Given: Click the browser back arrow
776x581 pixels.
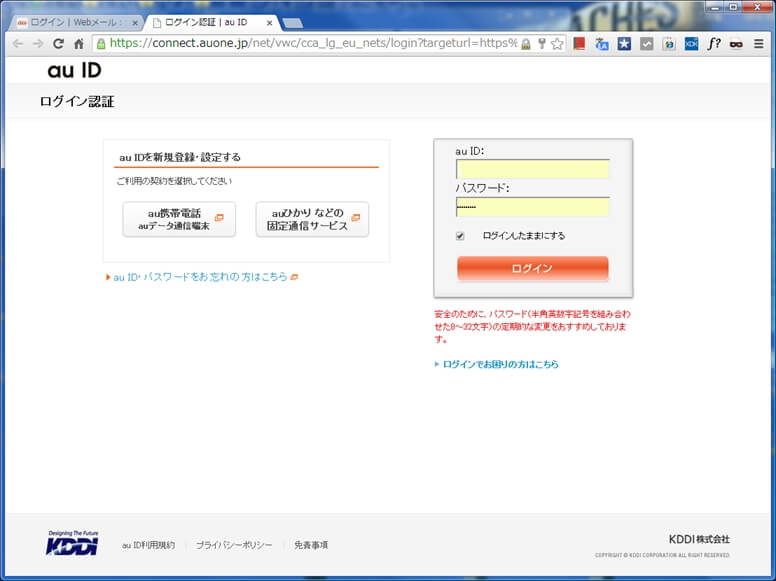Looking at the screenshot, I should coord(17,44).
